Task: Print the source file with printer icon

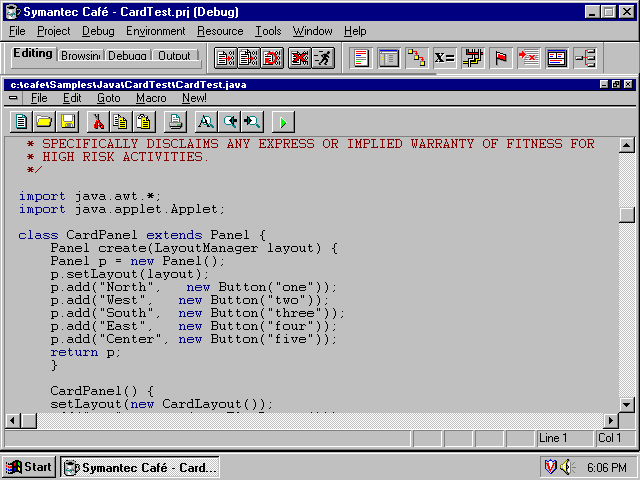Action: point(175,122)
